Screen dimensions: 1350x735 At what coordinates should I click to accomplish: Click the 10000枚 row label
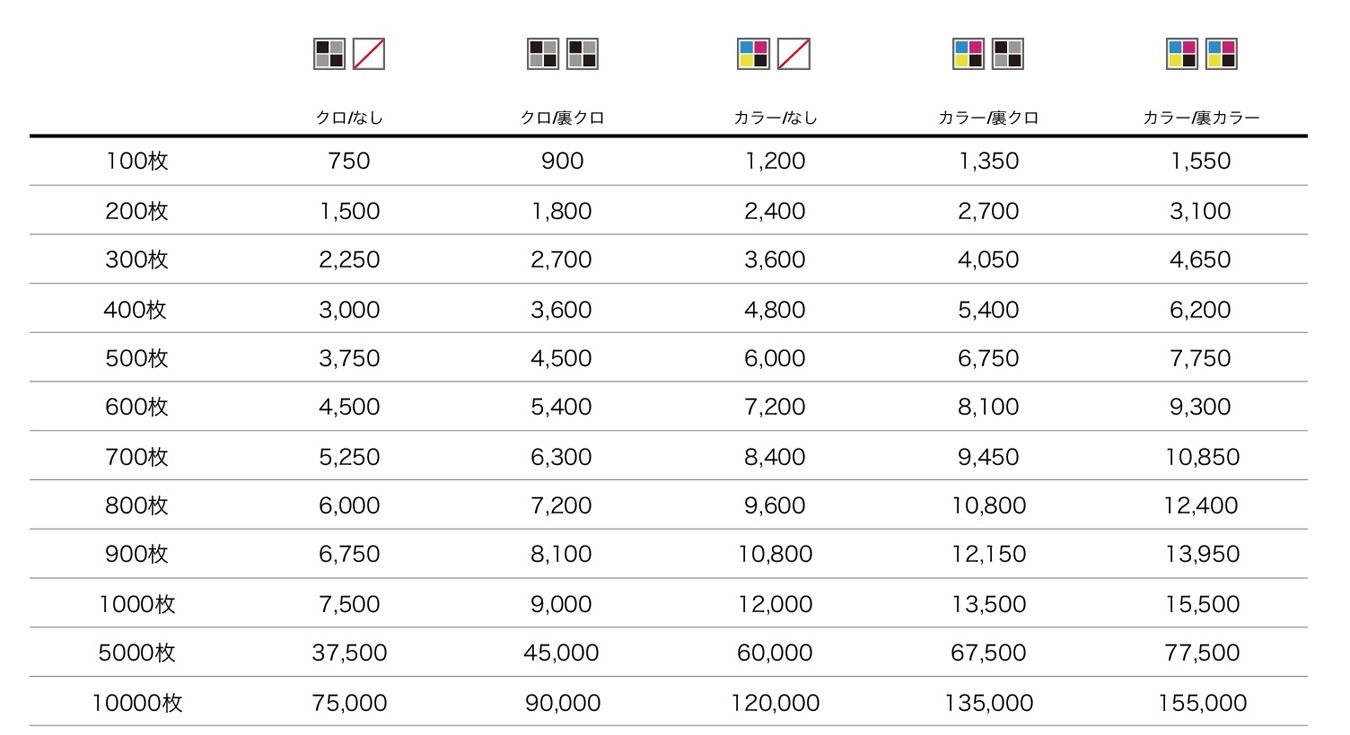coord(137,703)
